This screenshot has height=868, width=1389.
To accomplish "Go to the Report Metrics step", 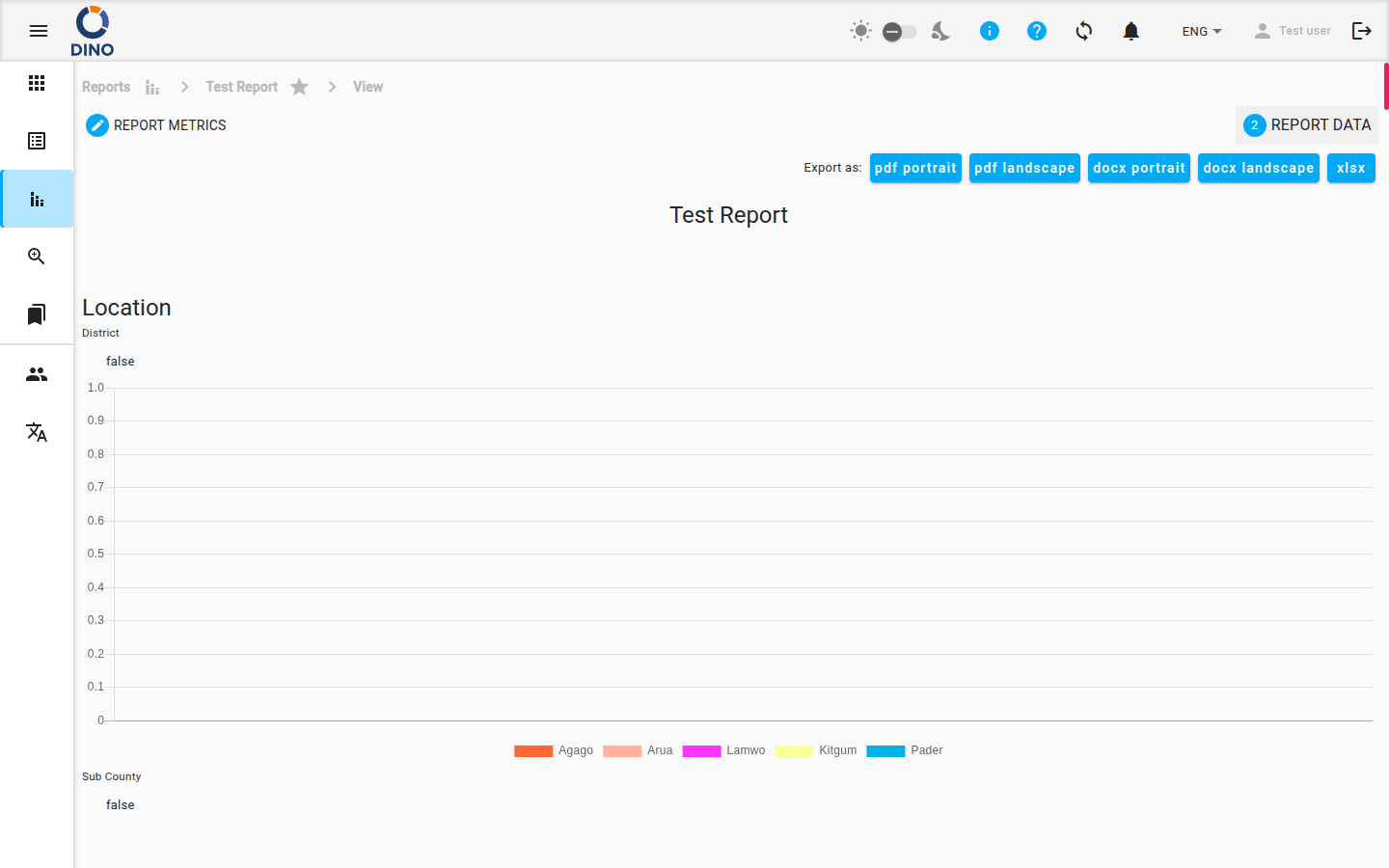I will pos(156,125).
